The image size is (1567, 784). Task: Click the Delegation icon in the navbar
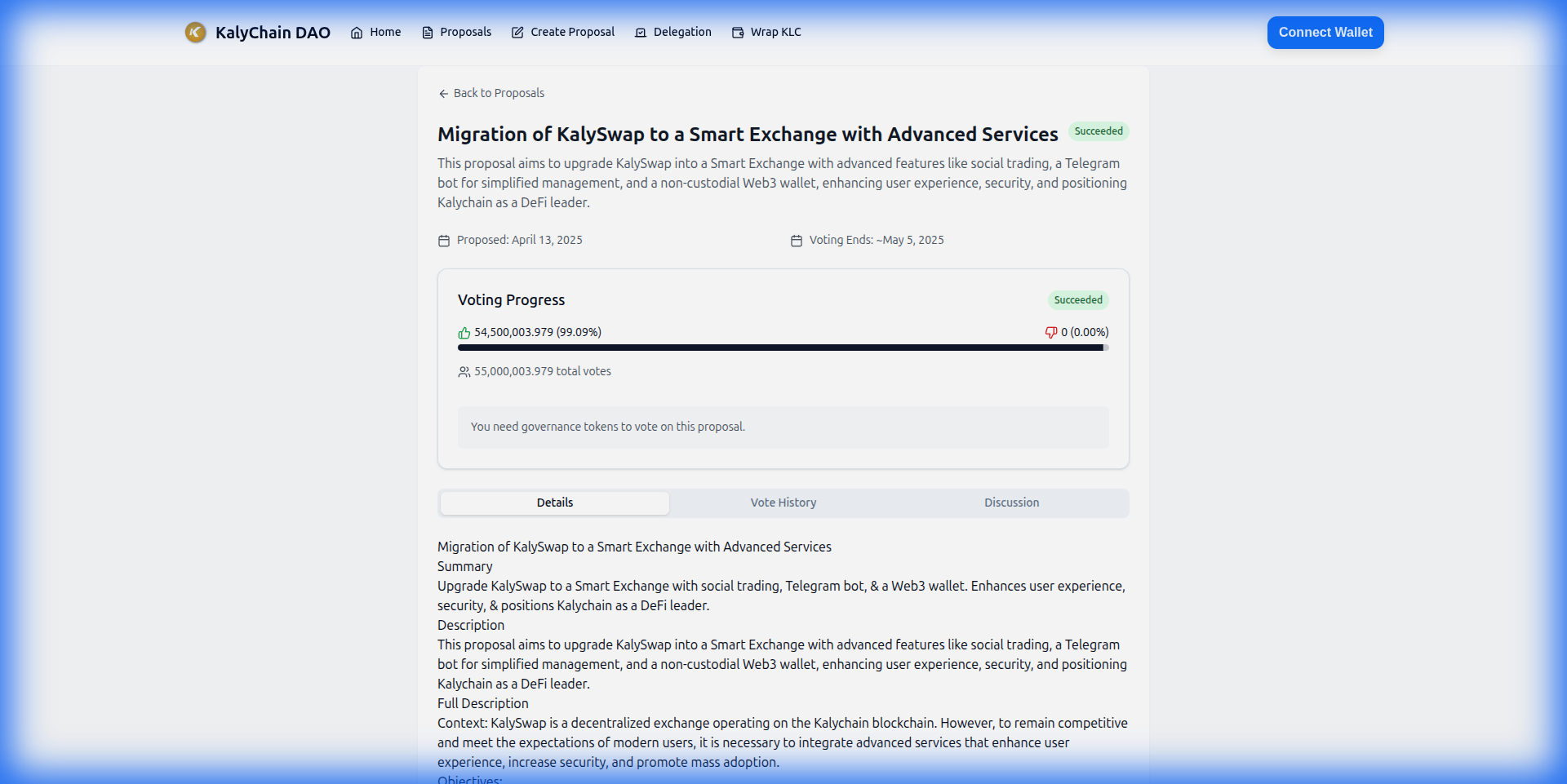[639, 33]
